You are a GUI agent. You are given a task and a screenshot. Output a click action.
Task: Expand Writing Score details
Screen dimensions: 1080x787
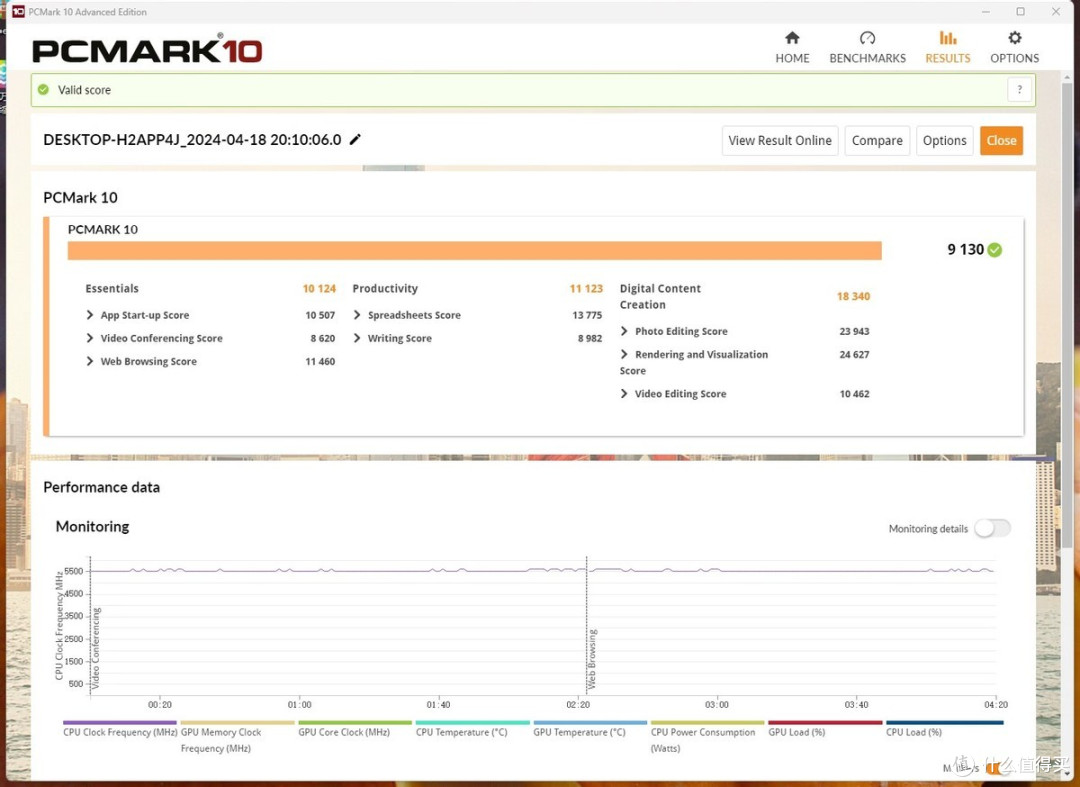357,338
